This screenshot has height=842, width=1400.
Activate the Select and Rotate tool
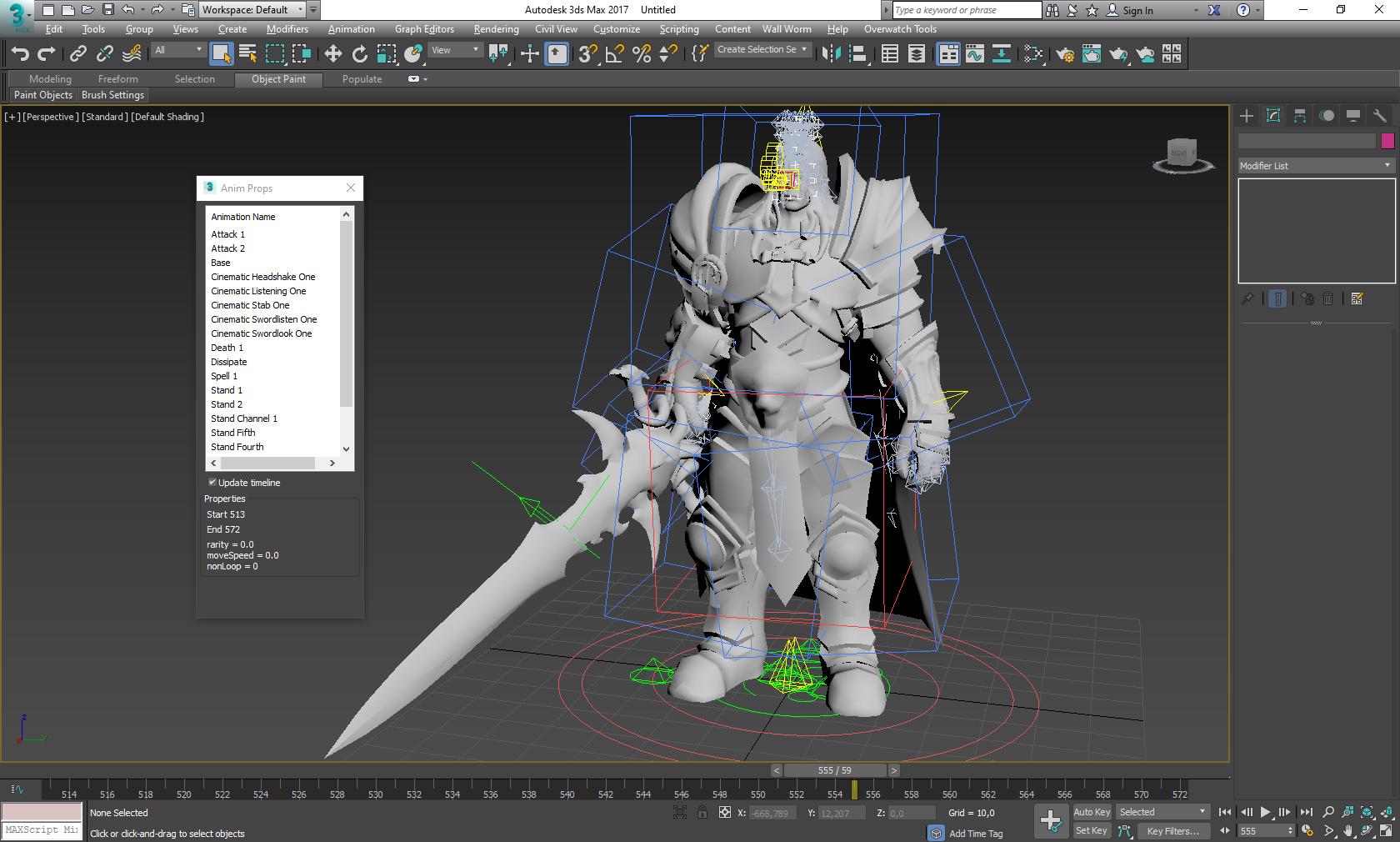tap(360, 54)
